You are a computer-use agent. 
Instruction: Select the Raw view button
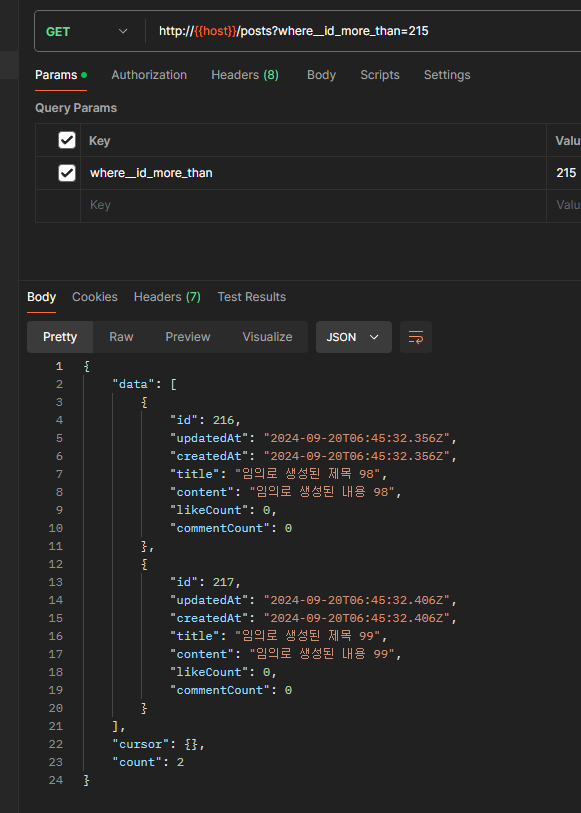point(121,337)
